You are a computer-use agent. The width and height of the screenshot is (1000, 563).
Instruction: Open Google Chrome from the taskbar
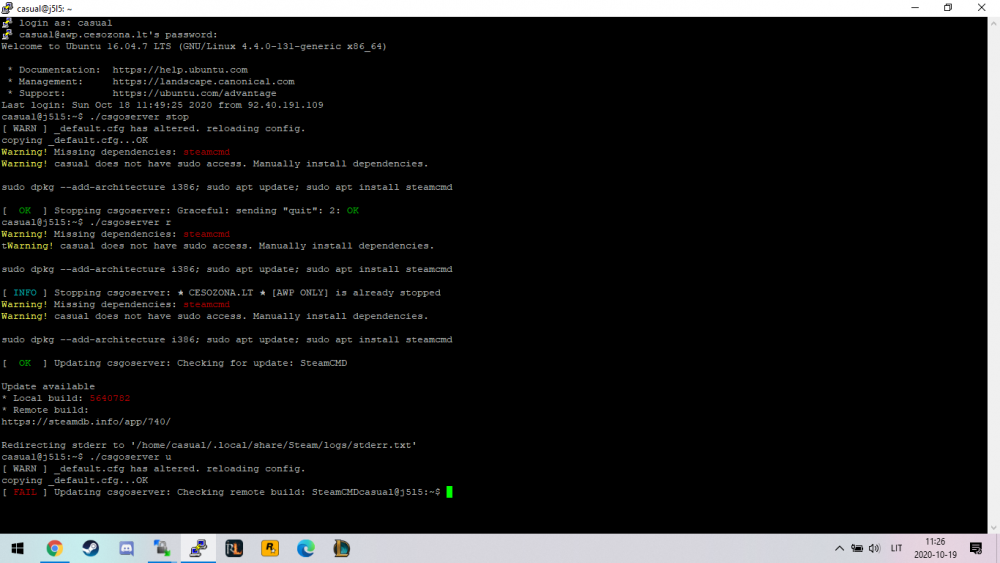tap(55, 548)
